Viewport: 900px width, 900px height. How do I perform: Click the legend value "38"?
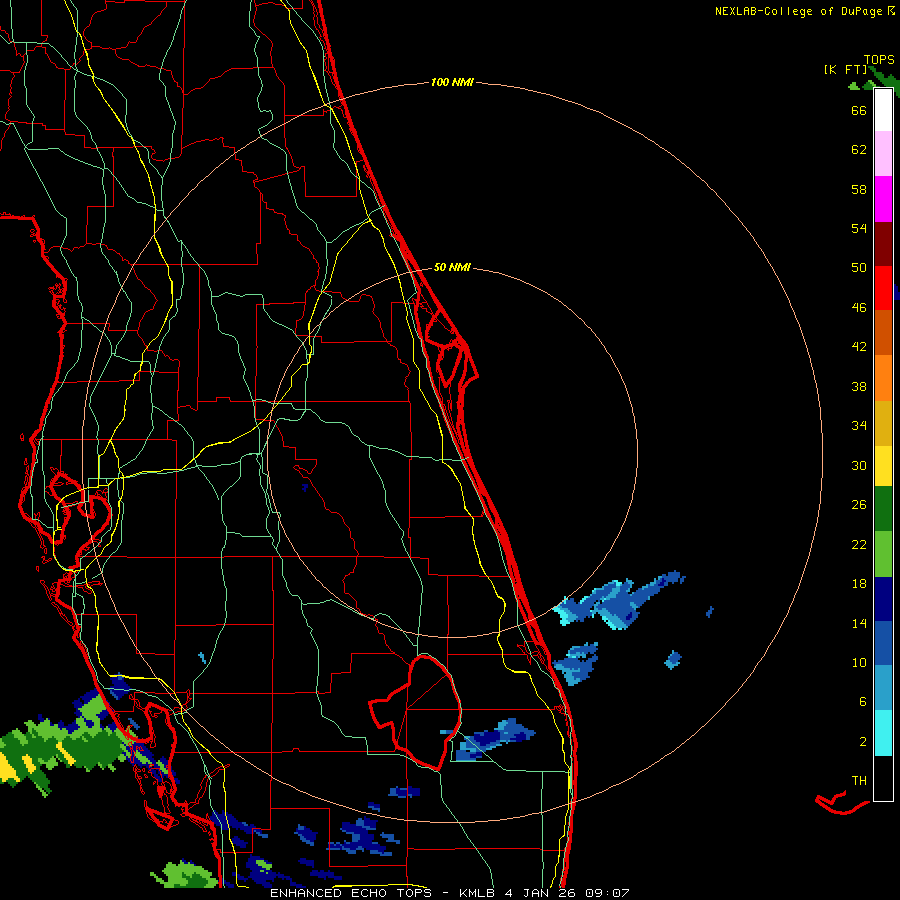click(x=859, y=387)
